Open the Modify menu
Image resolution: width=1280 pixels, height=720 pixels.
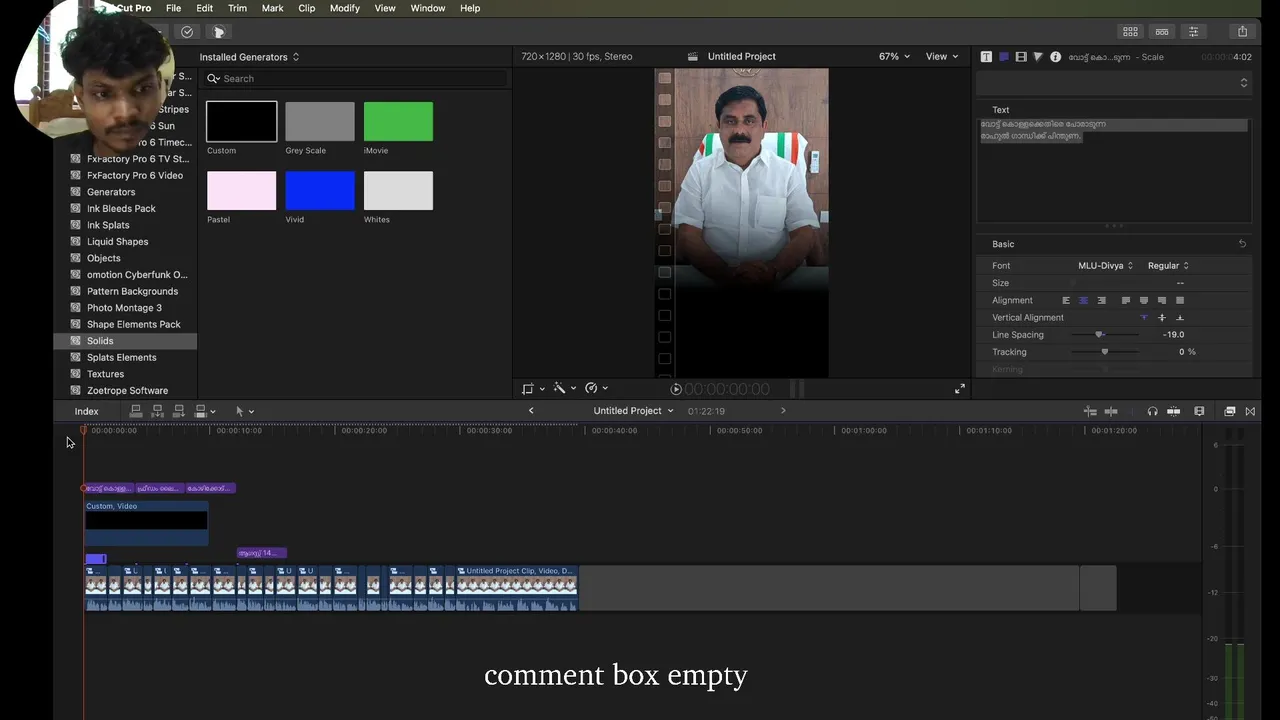(344, 8)
